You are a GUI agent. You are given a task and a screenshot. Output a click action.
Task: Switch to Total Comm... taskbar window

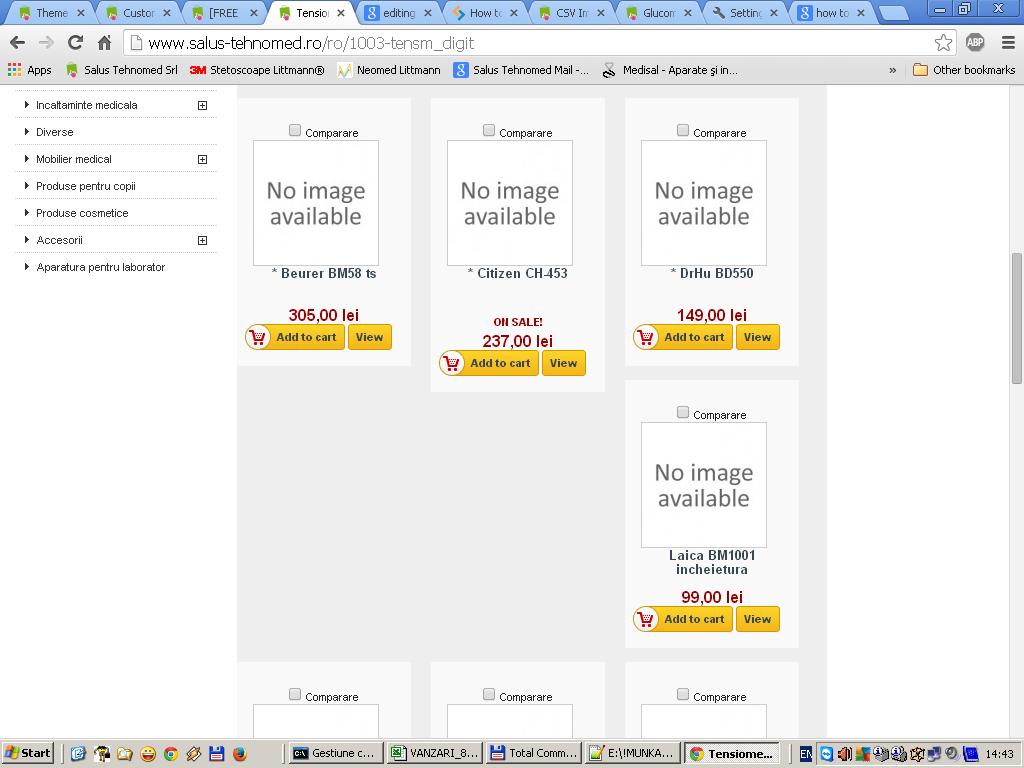pyautogui.click(x=534, y=754)
